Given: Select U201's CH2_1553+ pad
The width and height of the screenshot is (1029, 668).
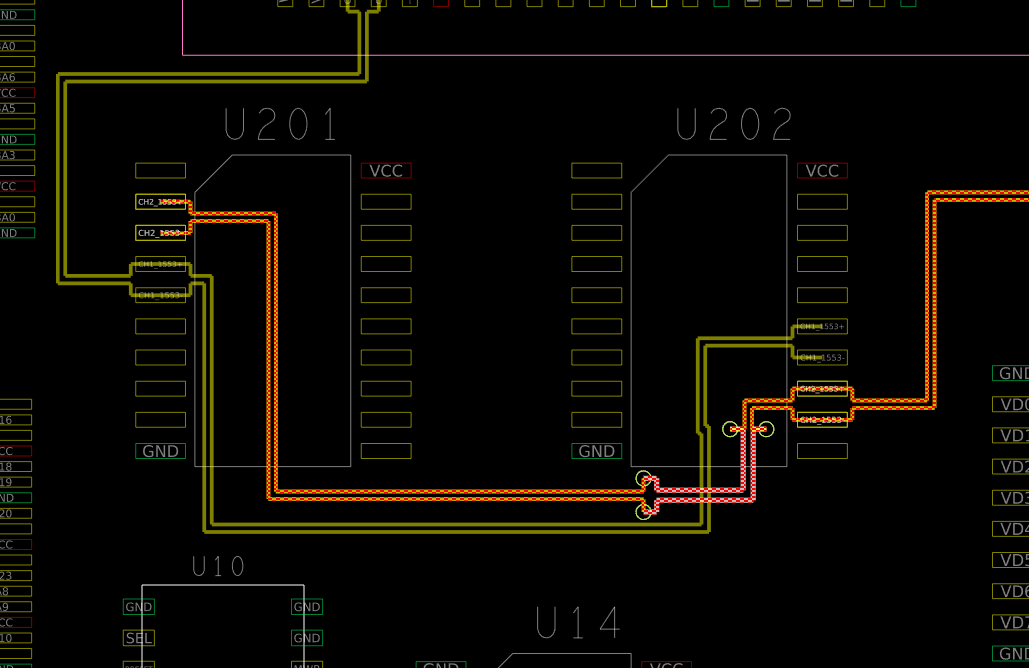Looking at the screenshot, I should (160, 202).
